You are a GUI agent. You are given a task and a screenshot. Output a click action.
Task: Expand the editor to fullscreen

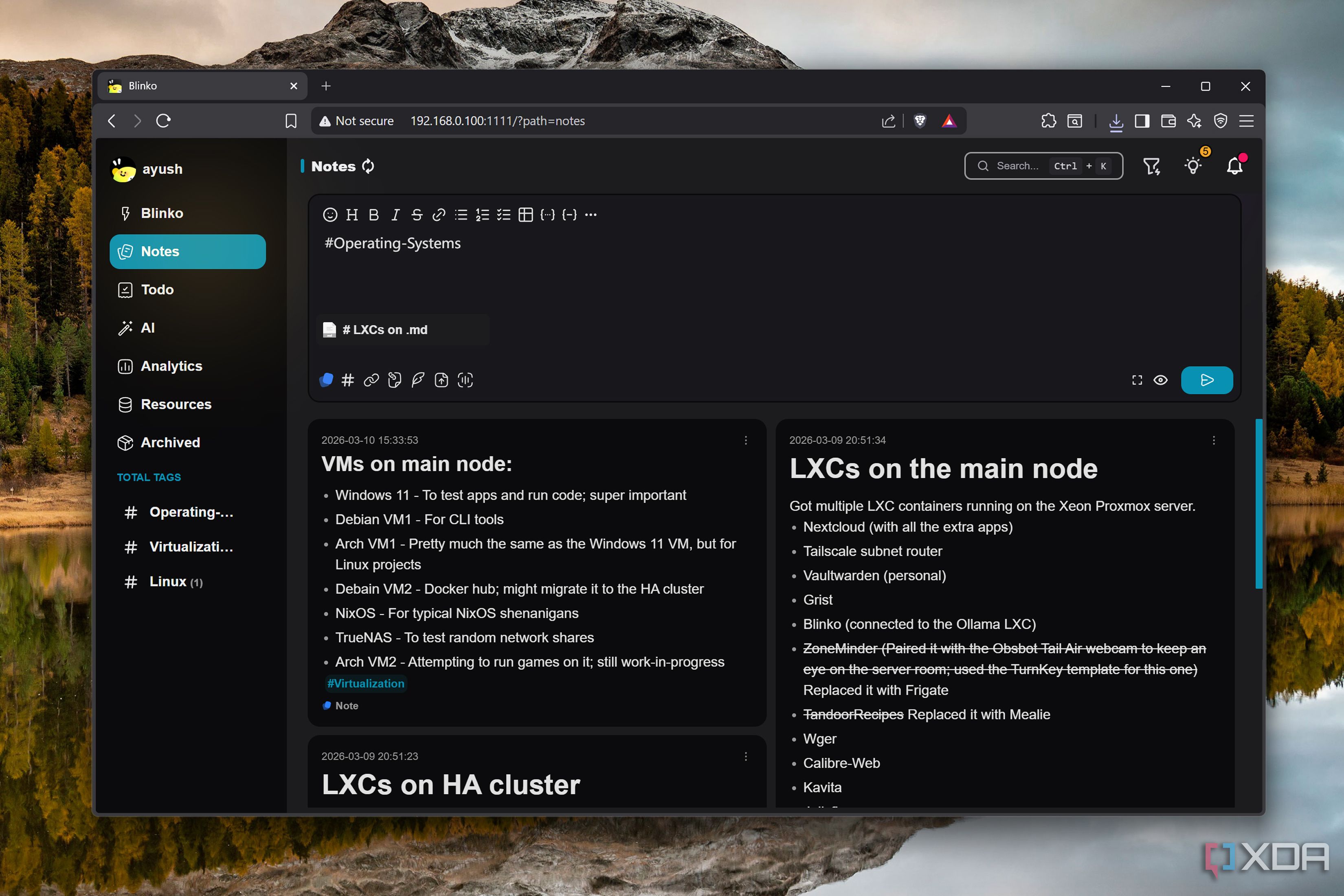(x=1137, y=380)
